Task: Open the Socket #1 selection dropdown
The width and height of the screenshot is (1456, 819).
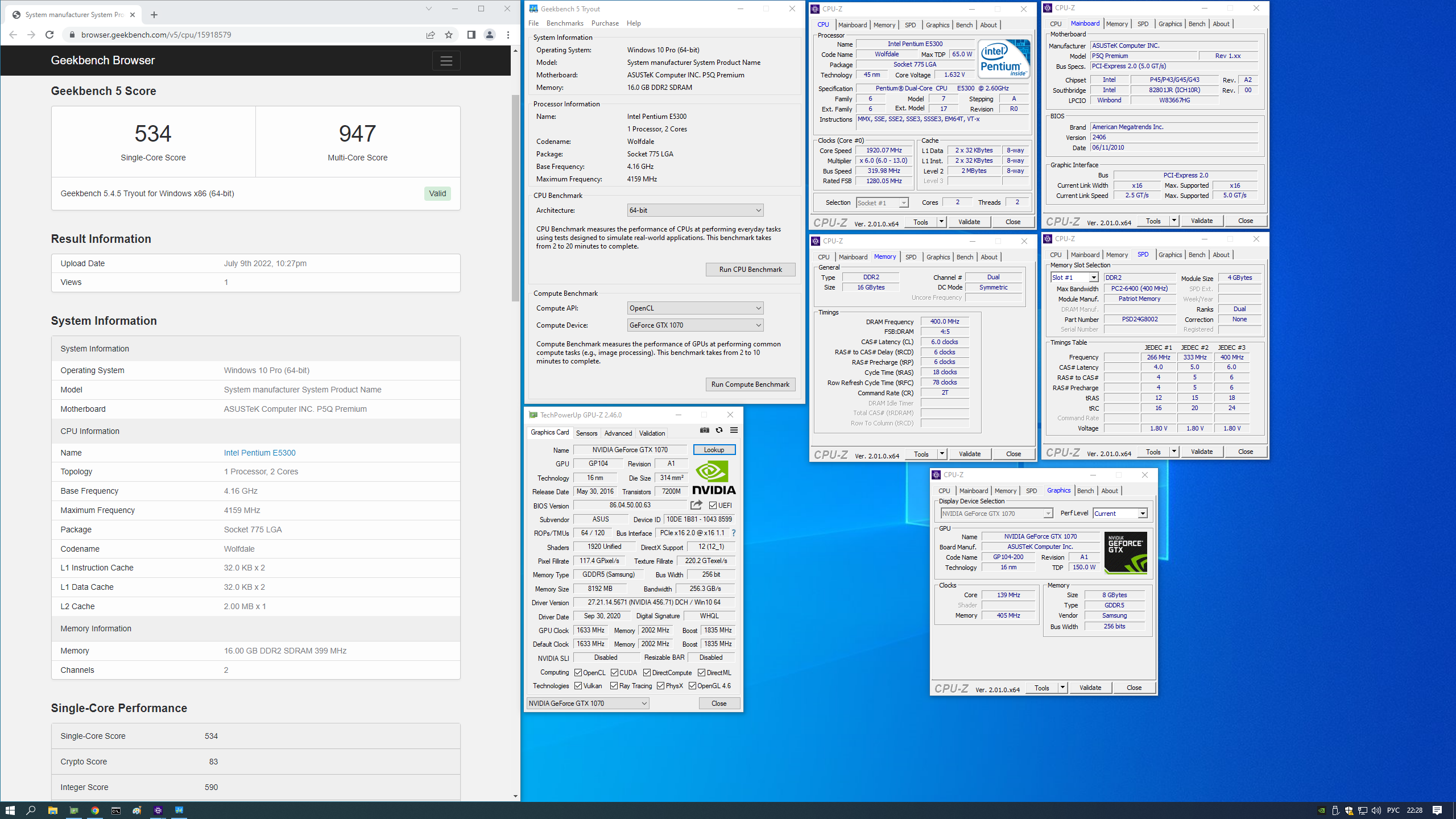Action: point(882,203)
